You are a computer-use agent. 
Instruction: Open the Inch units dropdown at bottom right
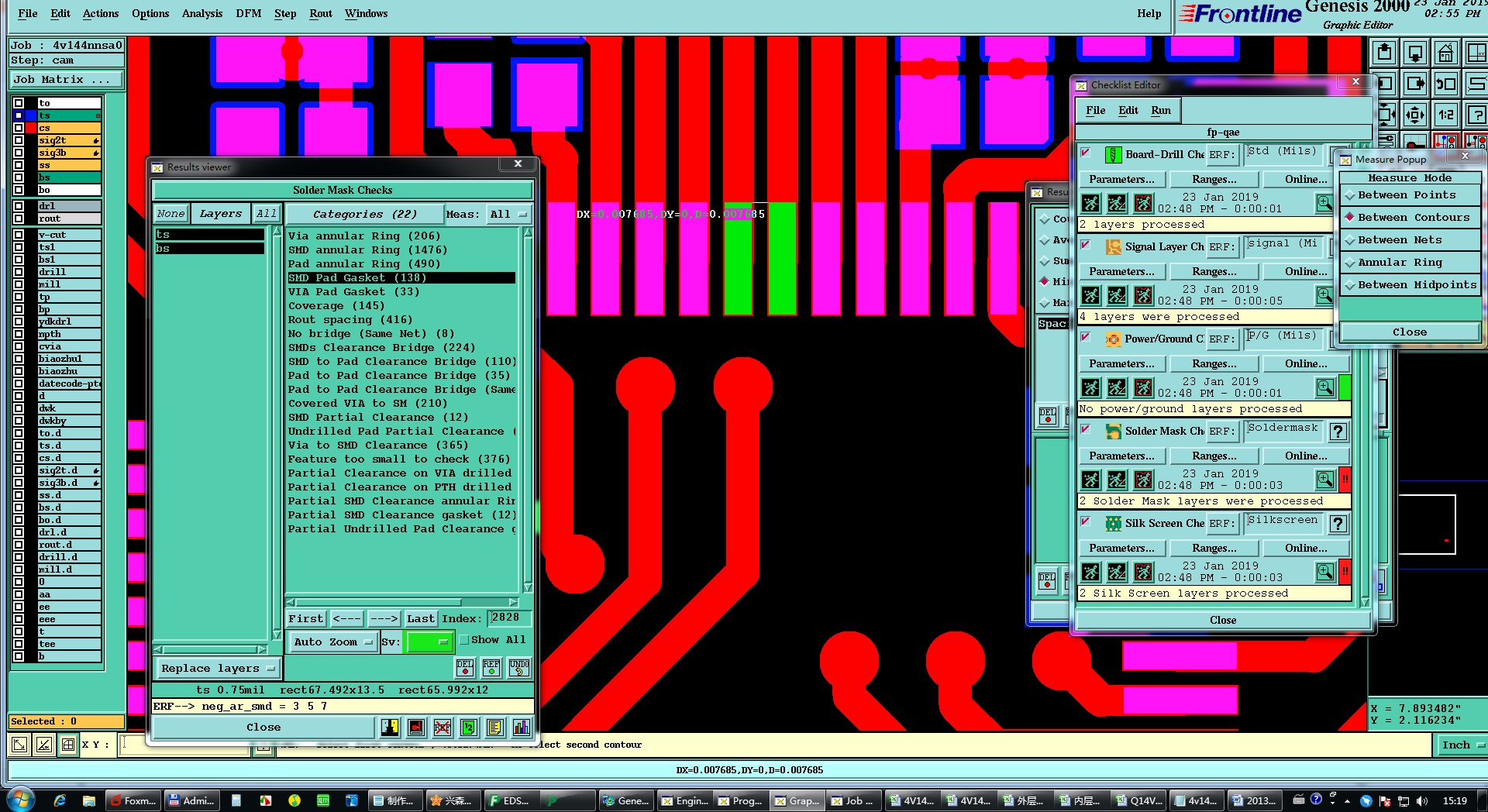point(1462,745)
